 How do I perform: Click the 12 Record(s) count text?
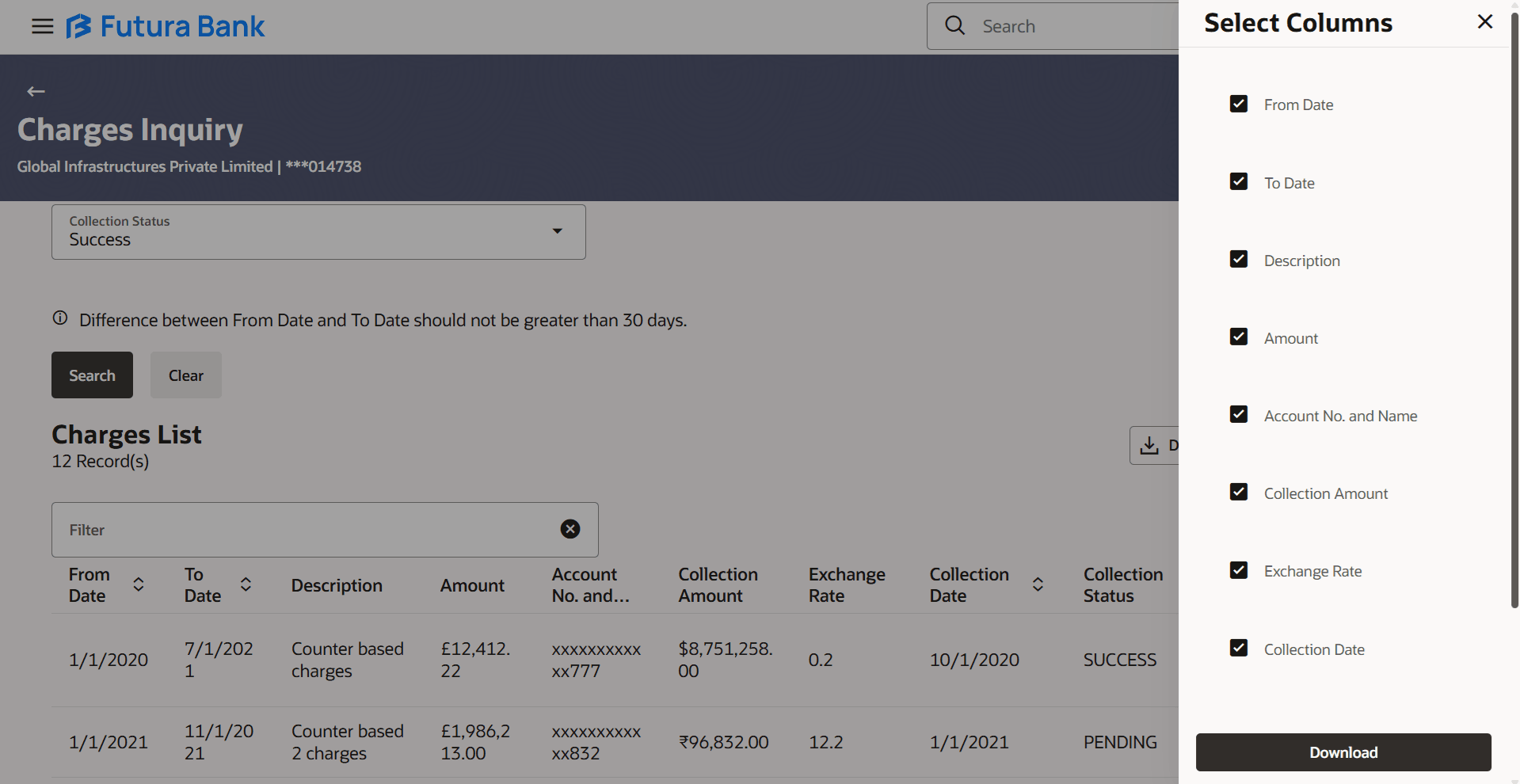101,461
